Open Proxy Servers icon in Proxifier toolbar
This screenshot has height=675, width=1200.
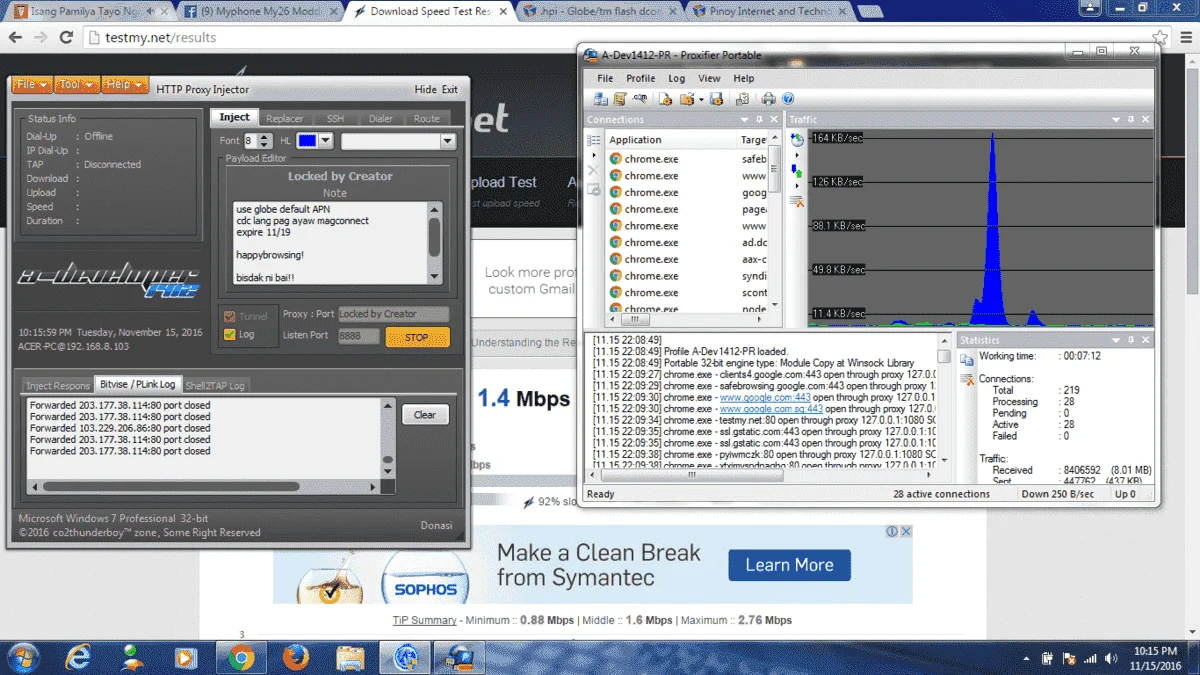pyautogui.click(x=601, y=99)
